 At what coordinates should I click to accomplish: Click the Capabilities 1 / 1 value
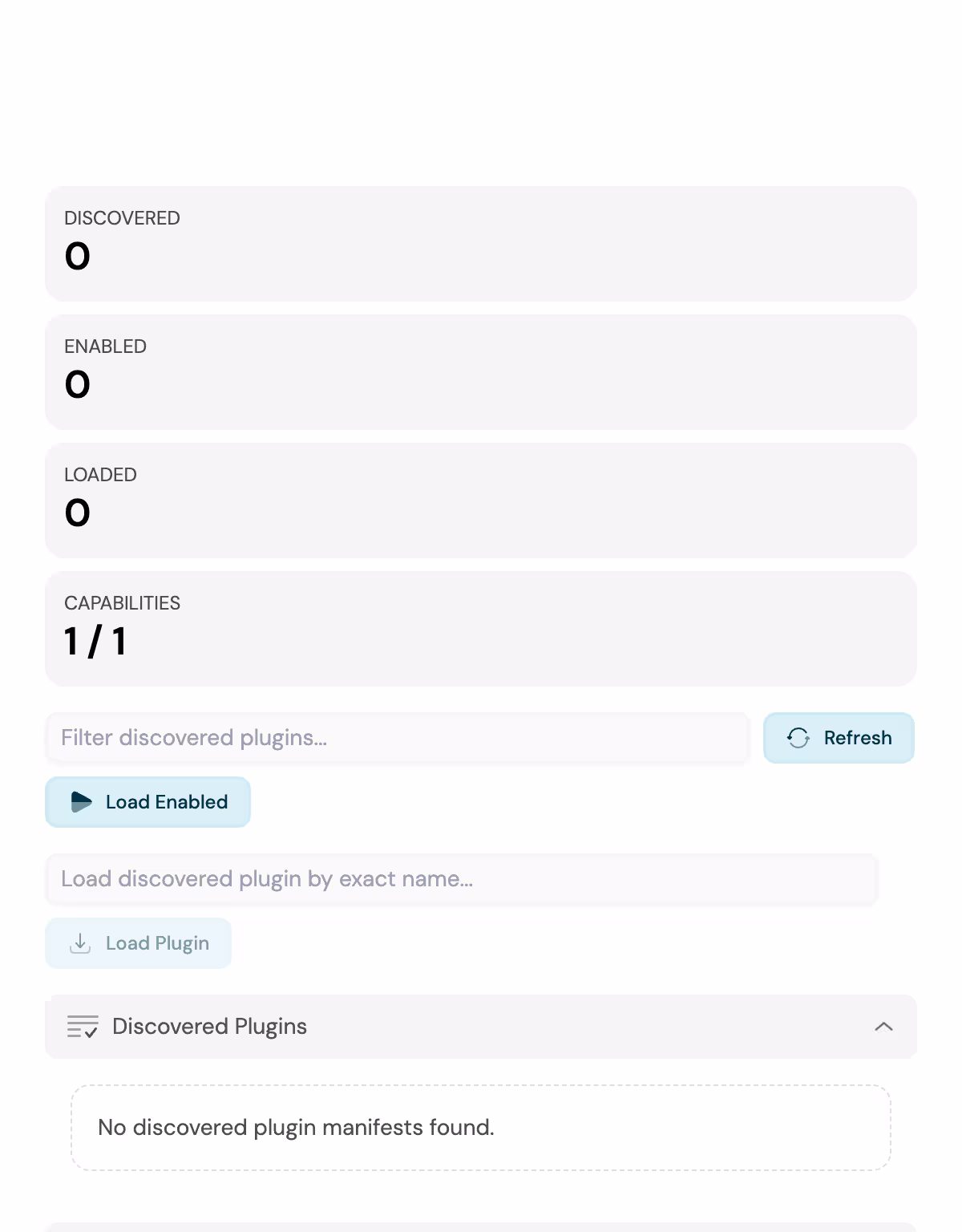pos(95,642)
